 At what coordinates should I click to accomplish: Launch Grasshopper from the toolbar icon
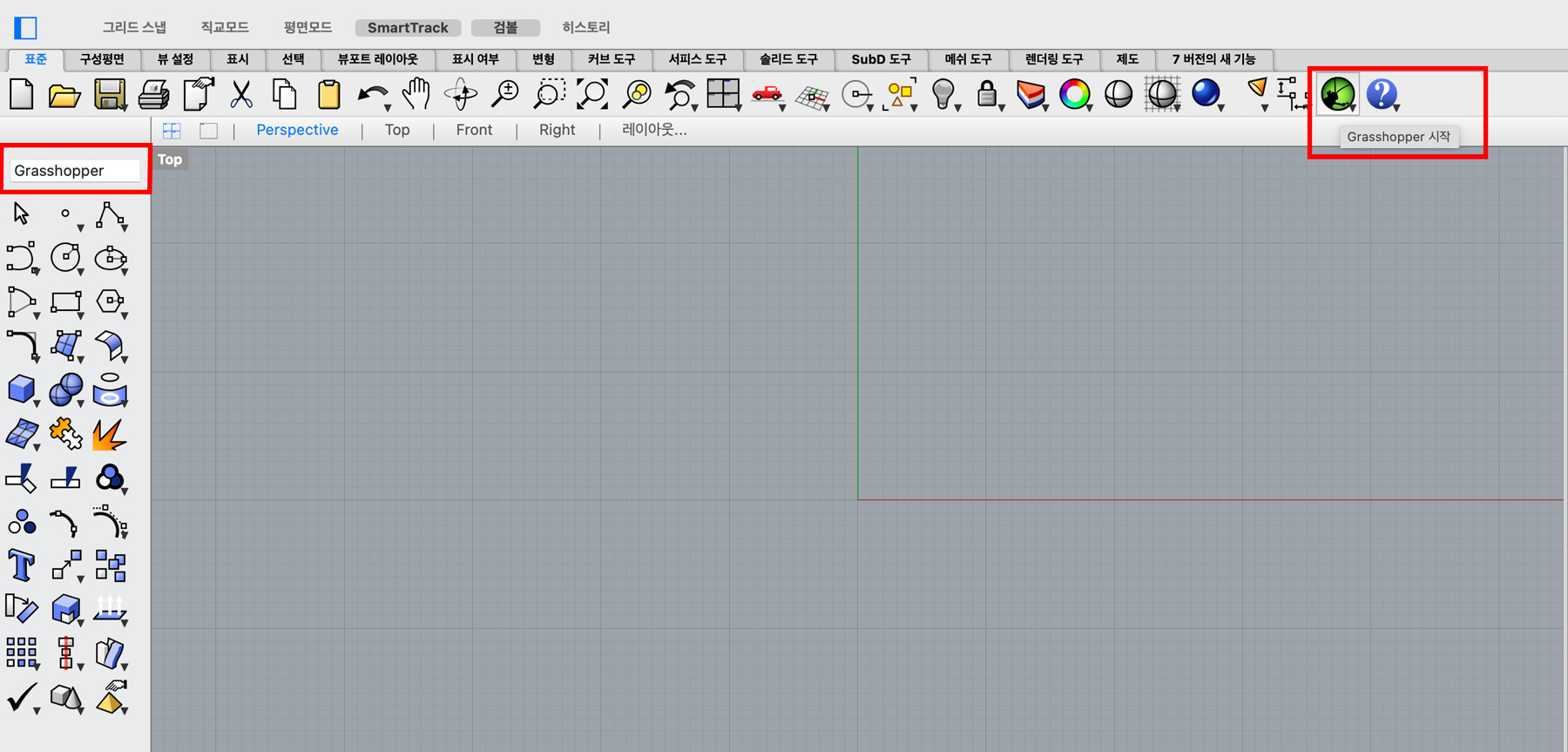(1336, 93)
